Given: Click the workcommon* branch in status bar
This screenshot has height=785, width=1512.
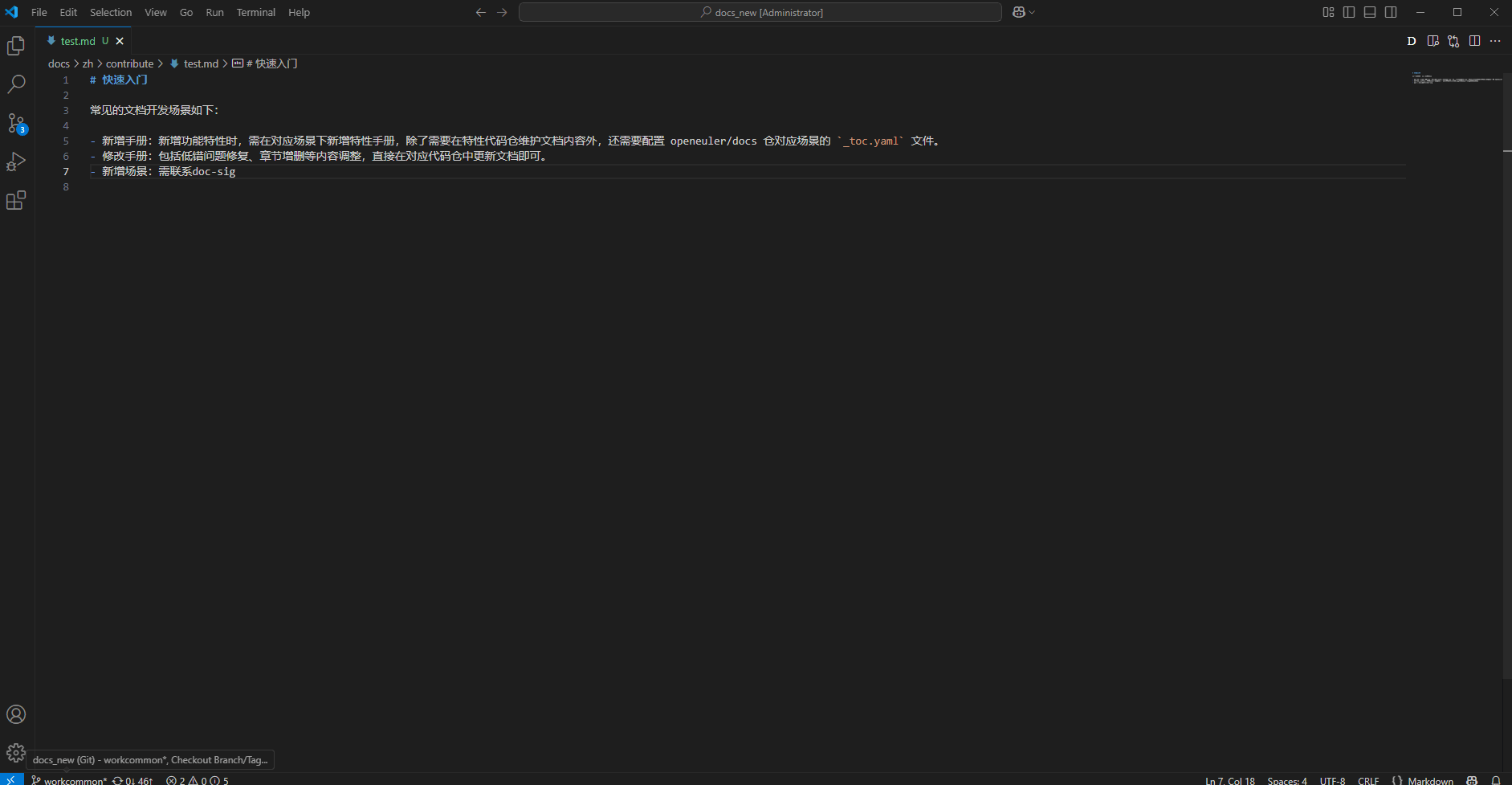Looking at the screenshot, I should tap(69, 780).
